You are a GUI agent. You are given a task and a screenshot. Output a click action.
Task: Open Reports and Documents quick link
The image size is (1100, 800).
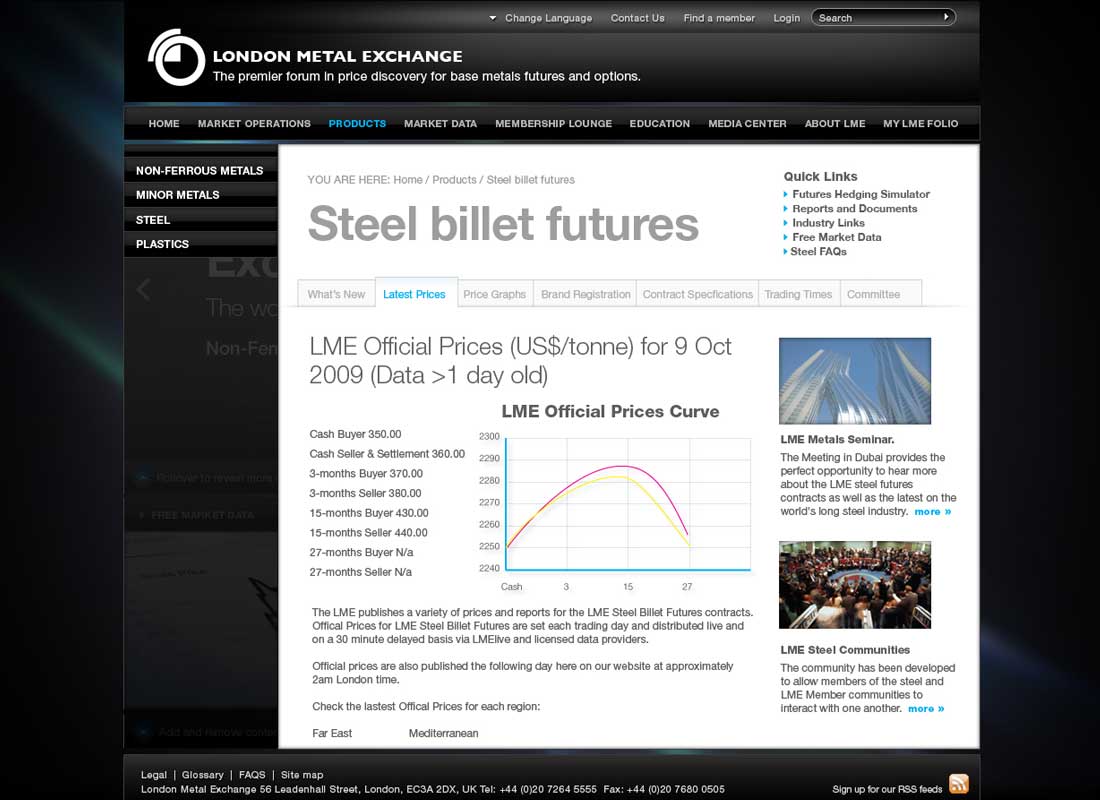854,208
